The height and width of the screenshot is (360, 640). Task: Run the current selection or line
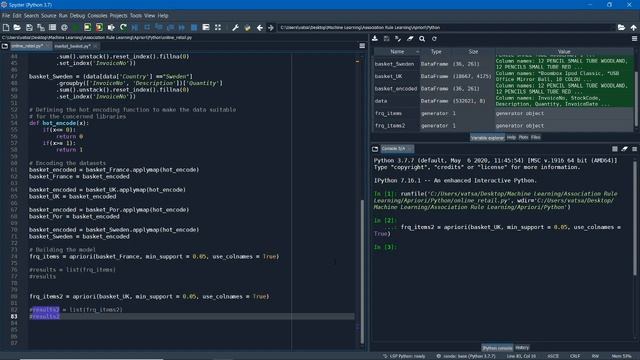click(x=111, y=27)
